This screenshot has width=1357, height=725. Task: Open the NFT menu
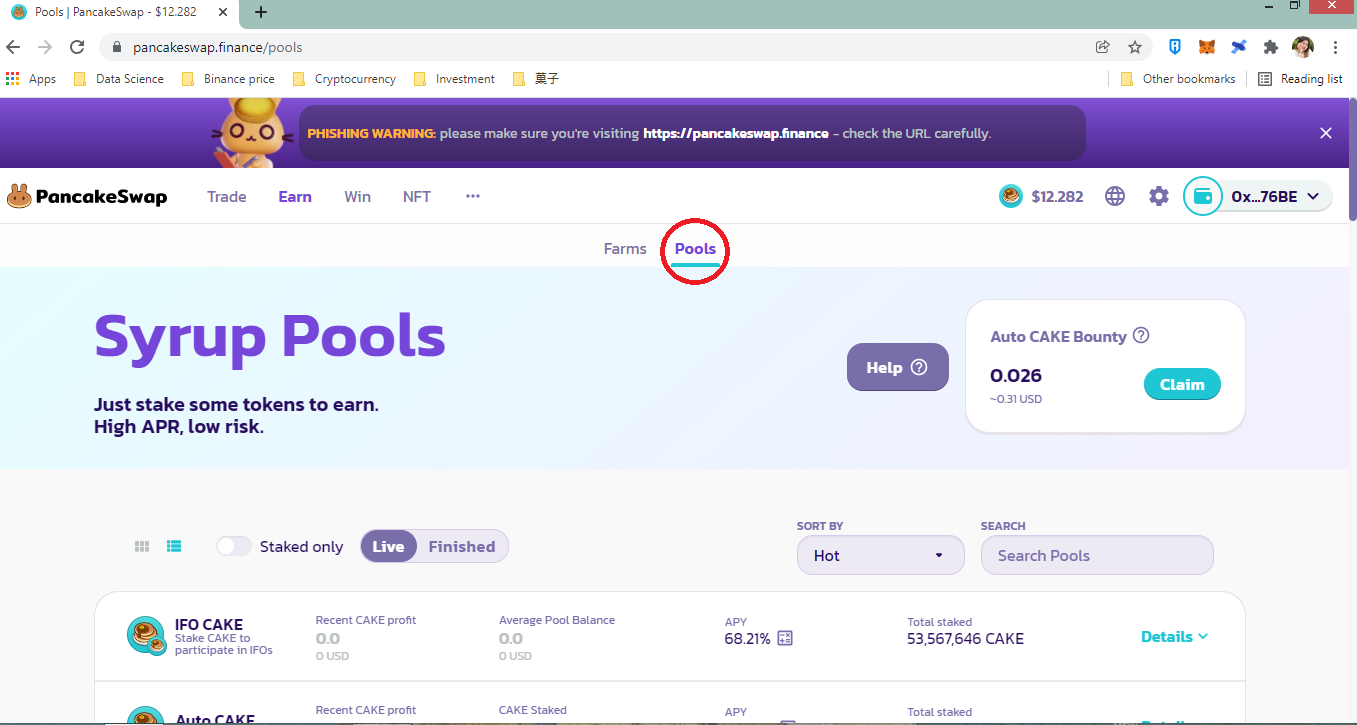(417, 197)
